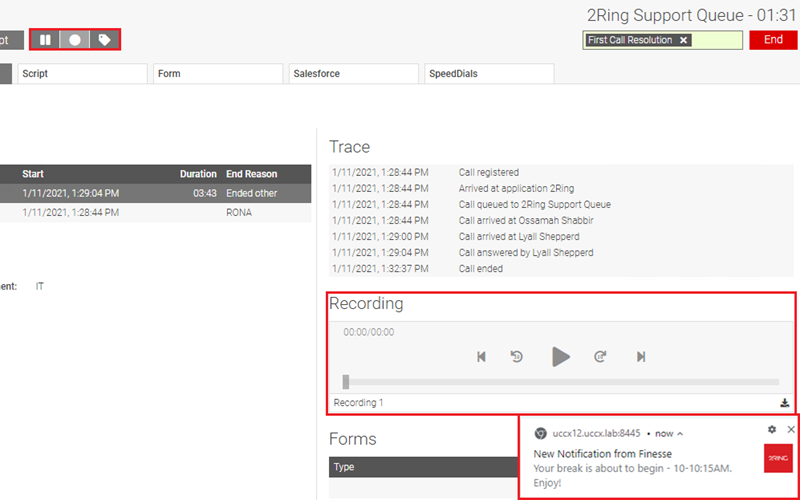Rewind the recording by 15 seconds

(x=517, y=357)
